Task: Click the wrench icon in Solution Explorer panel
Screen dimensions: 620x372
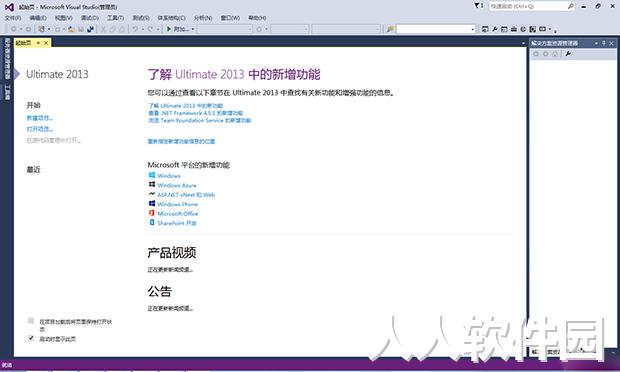Action: click(568, 54)
